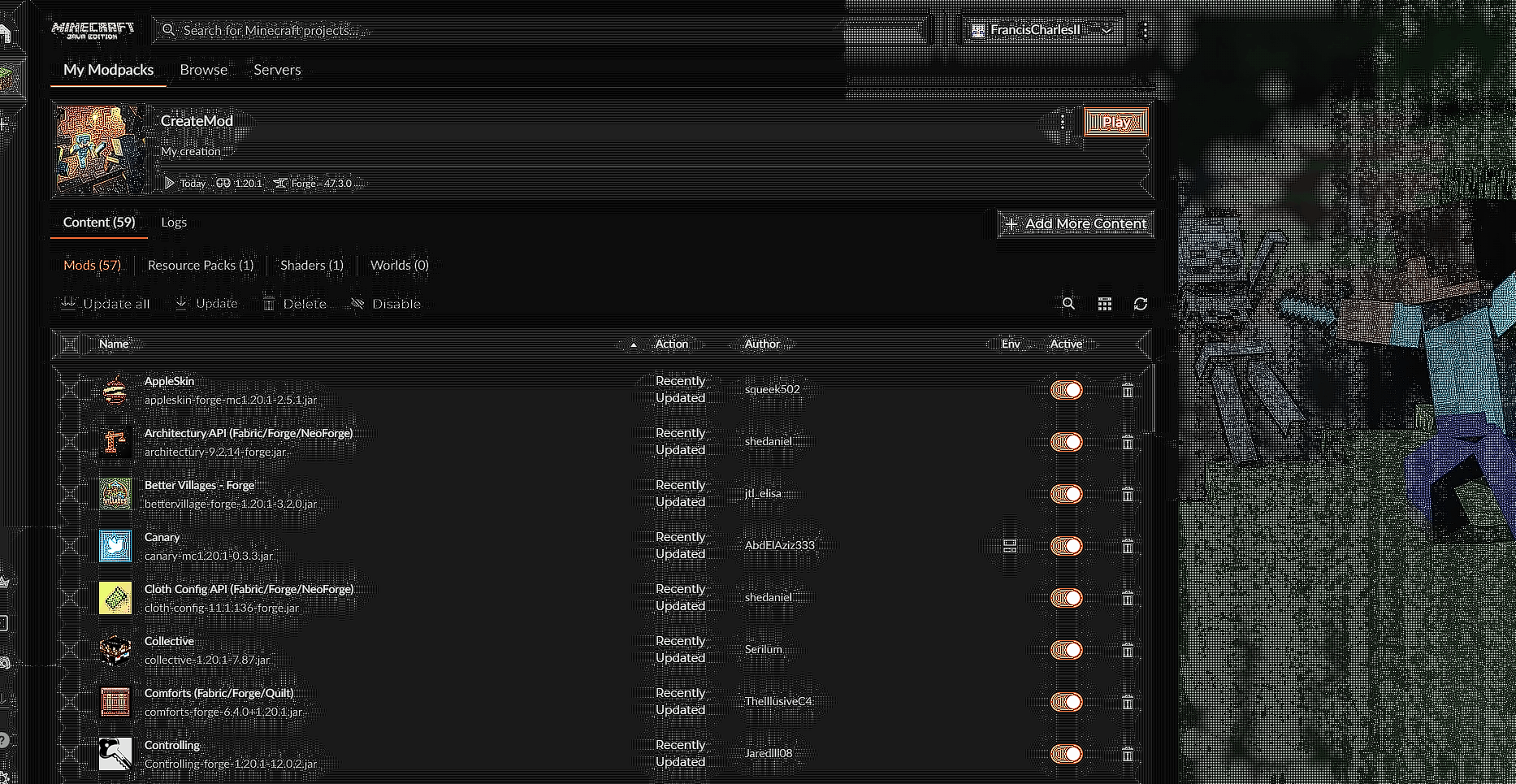
Task: Toggle Cloth Config API active switch
Action: tap(1067, 598)
